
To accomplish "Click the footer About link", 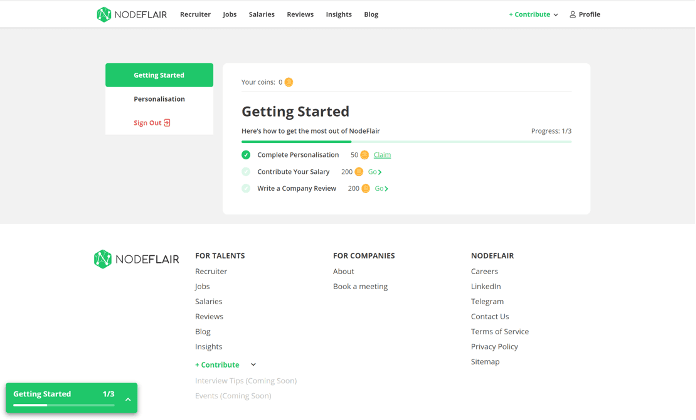I will click(x=344, y=271).
